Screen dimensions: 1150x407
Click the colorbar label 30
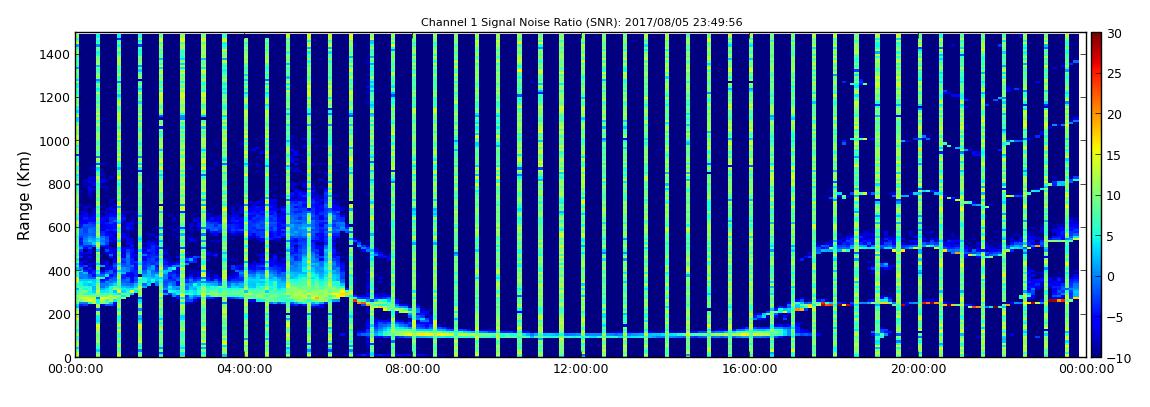1114,33
